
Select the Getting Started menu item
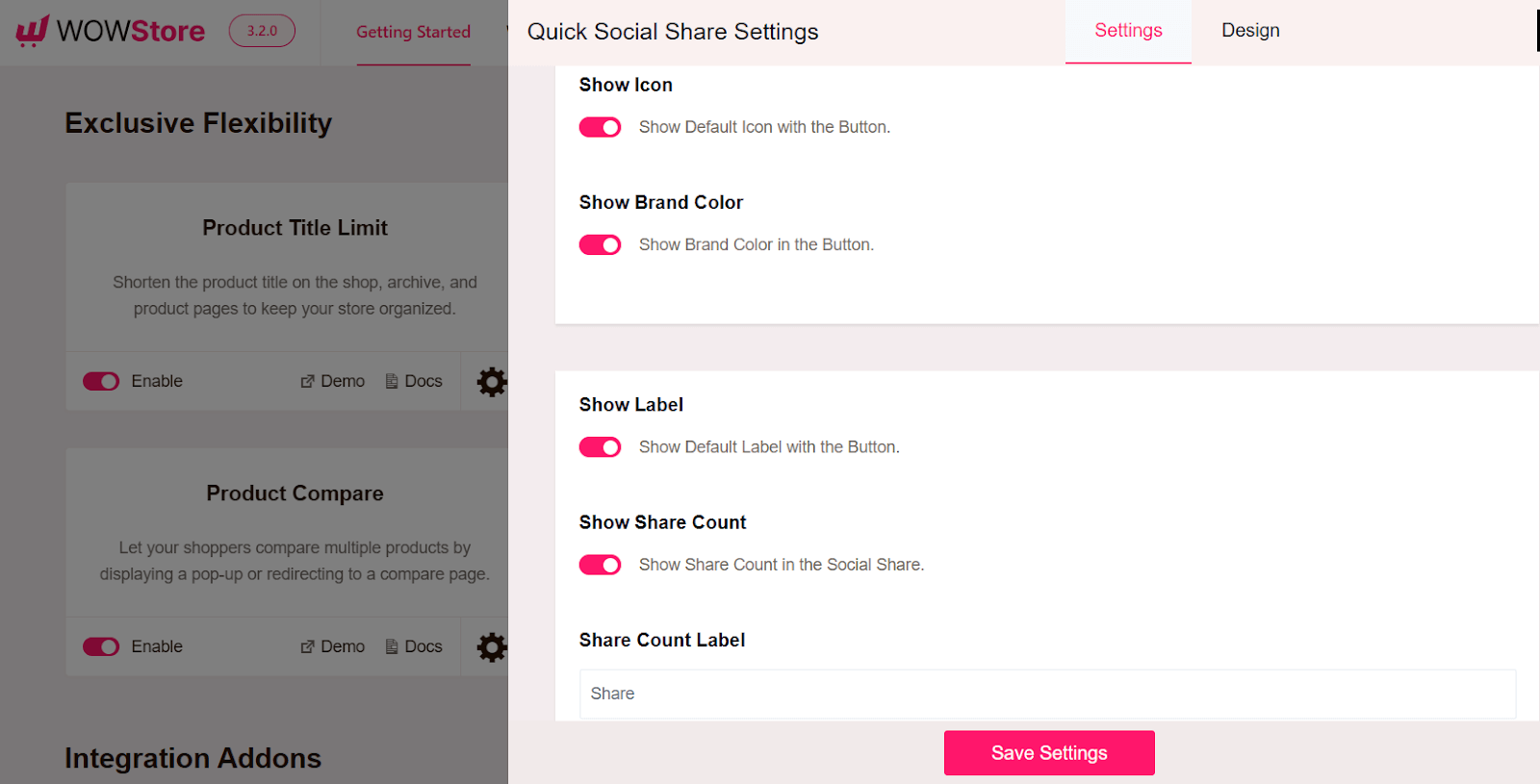pyautogui.click(x=413, y=32)
